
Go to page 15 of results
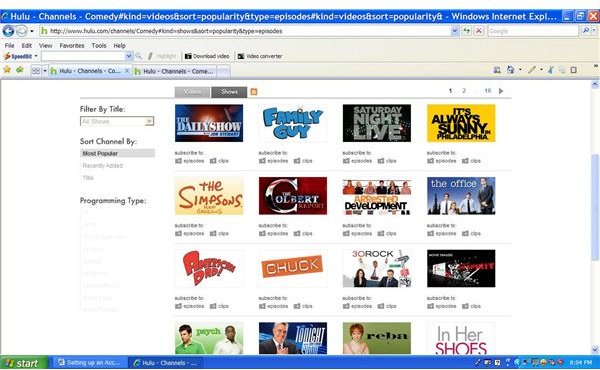pos(488,91)
